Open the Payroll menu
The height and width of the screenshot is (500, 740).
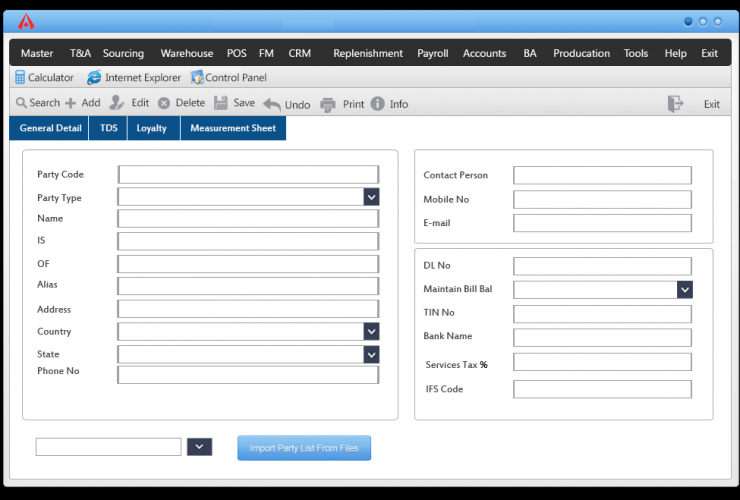click(433, 53)
